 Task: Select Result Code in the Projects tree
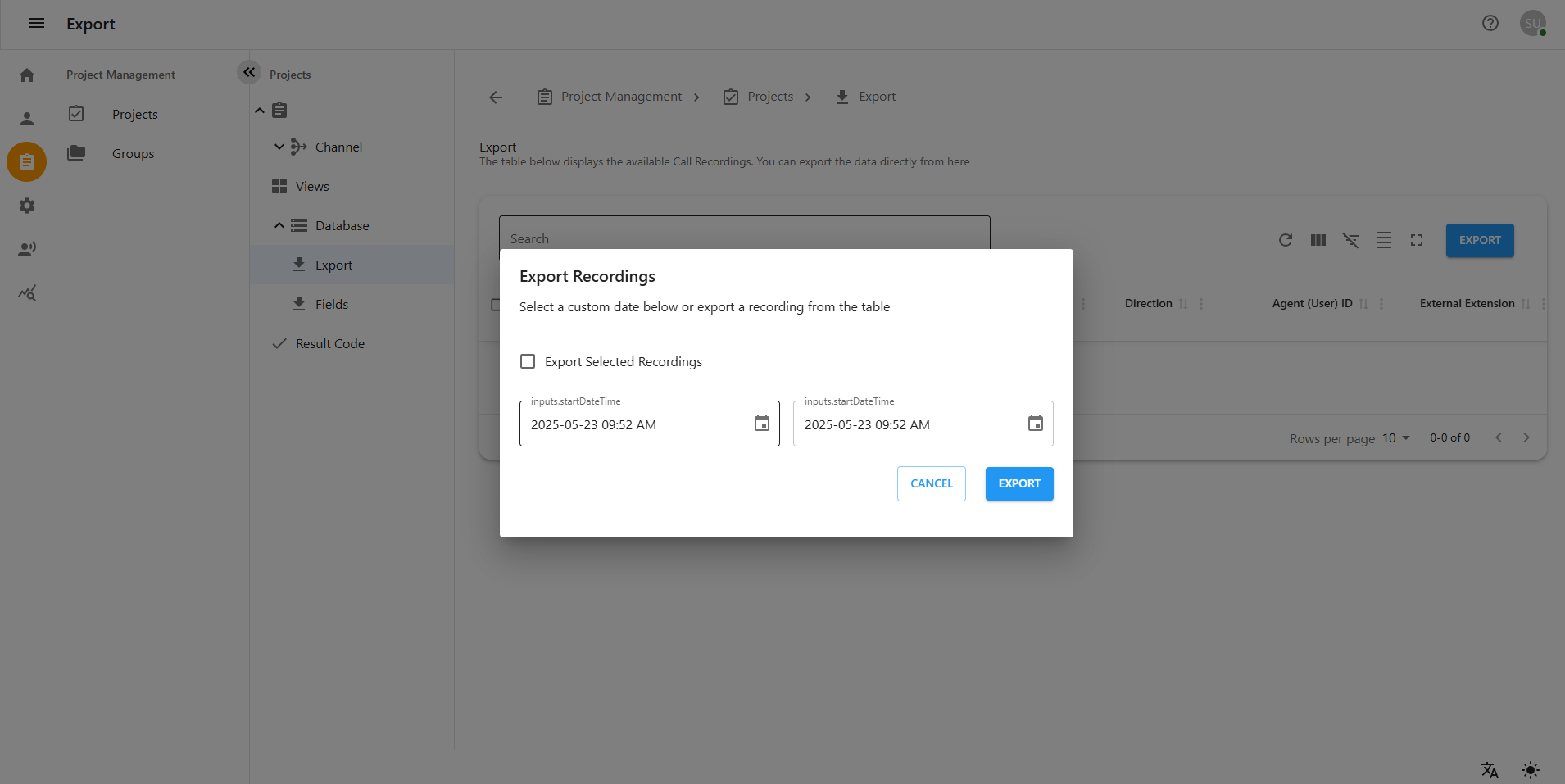click(x=331, y=343)
